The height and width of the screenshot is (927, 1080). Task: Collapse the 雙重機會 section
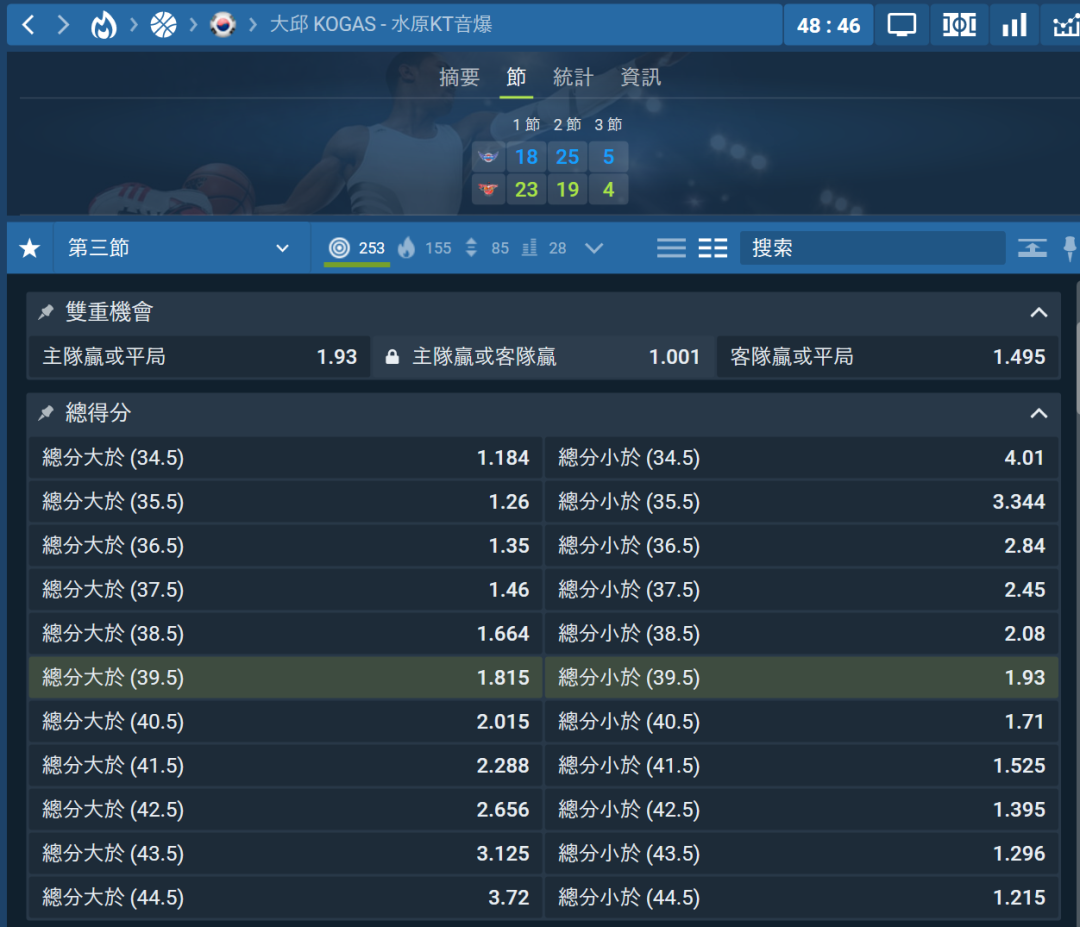point(1039,313)
